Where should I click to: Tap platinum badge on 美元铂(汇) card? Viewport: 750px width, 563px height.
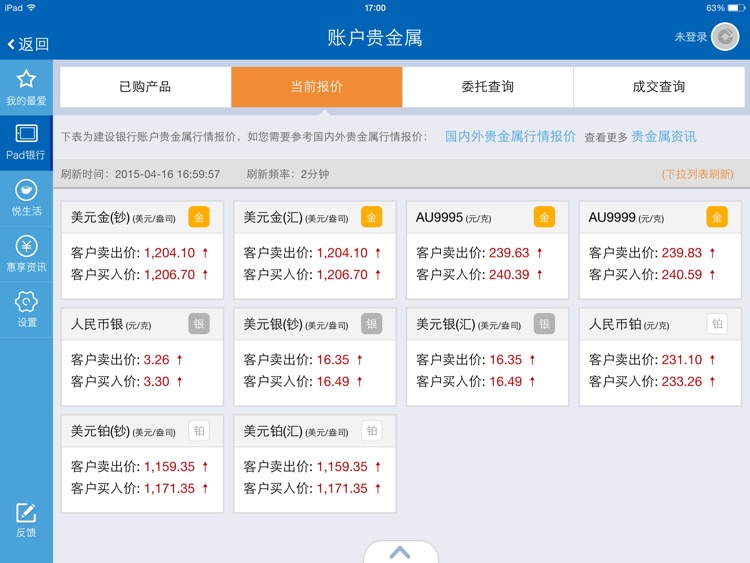point(372,431)
